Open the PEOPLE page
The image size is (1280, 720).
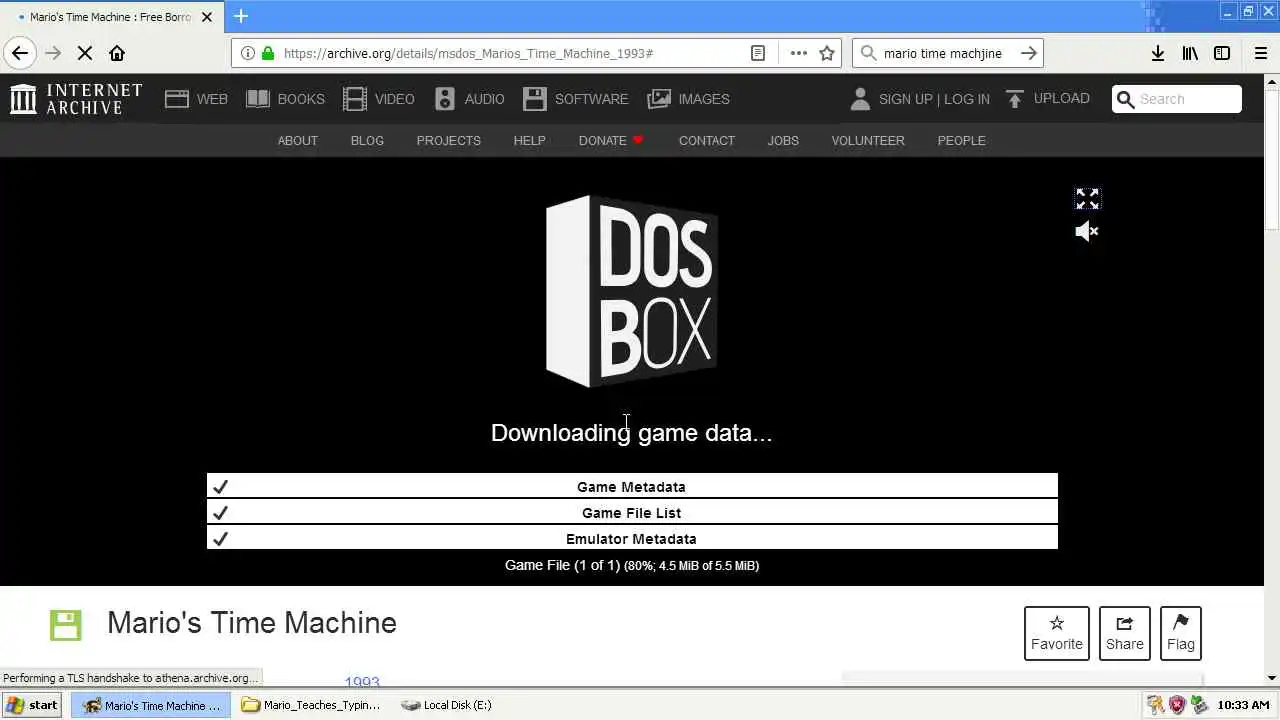961,141
